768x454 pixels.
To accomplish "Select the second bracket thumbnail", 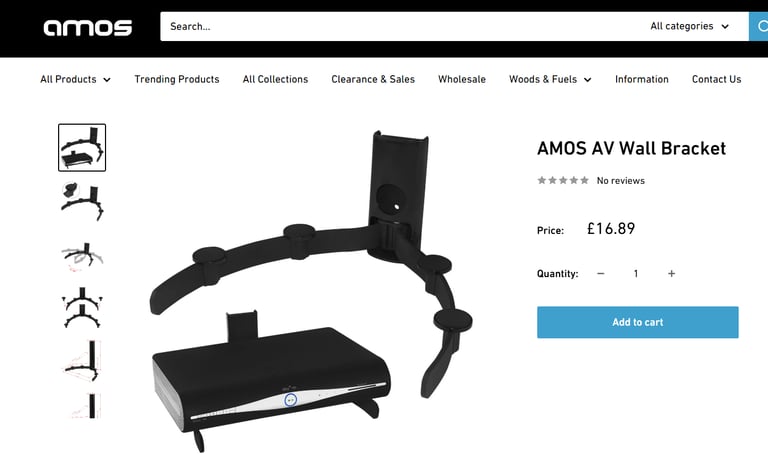I will 82,201.
